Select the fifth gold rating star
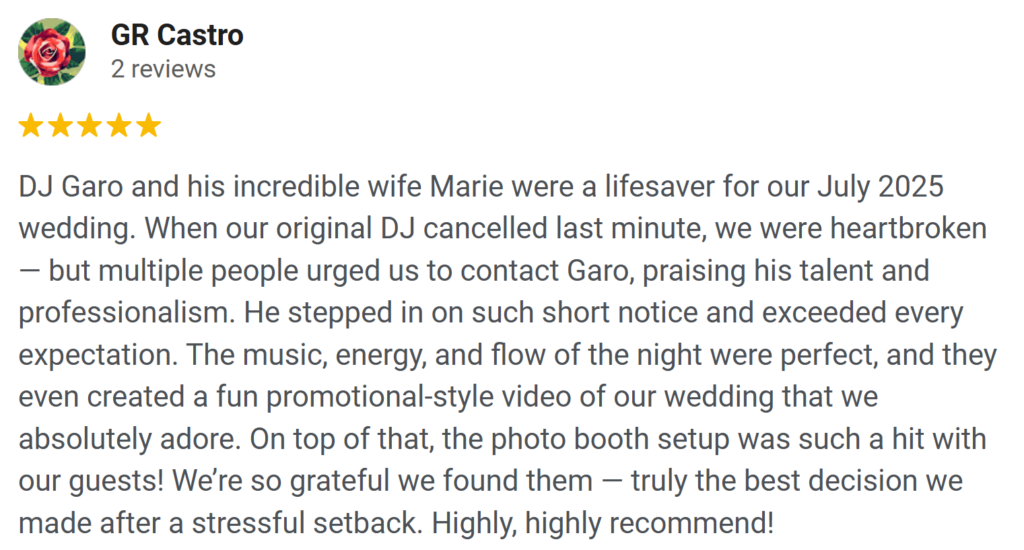Image resolution: width=1024 pixels, height=550 pixels. pos(148,125)
